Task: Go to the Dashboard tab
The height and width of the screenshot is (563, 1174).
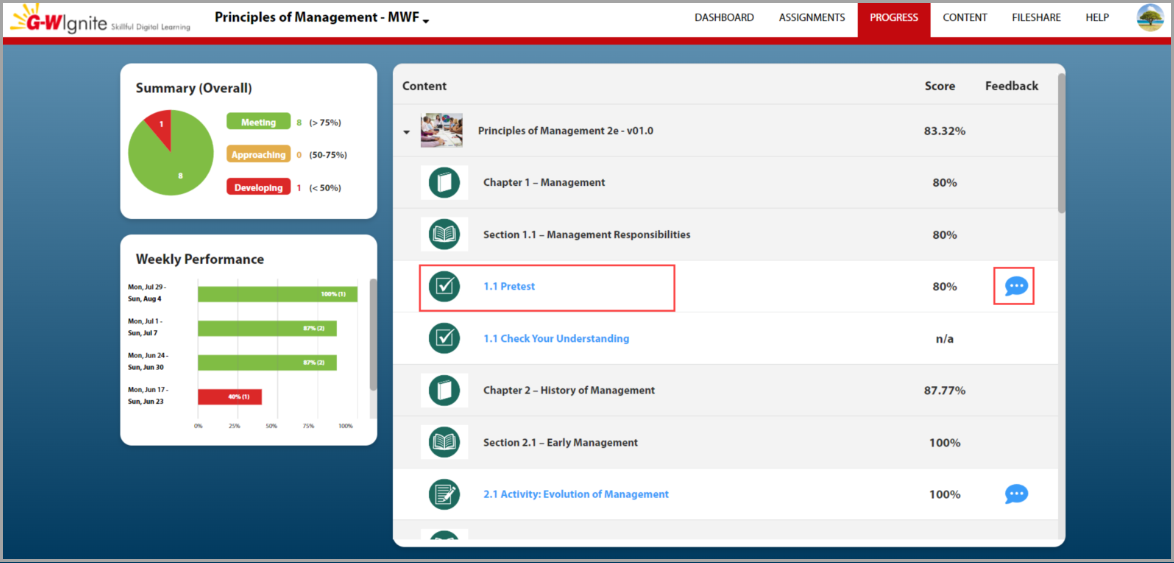Action: point(724,18)
